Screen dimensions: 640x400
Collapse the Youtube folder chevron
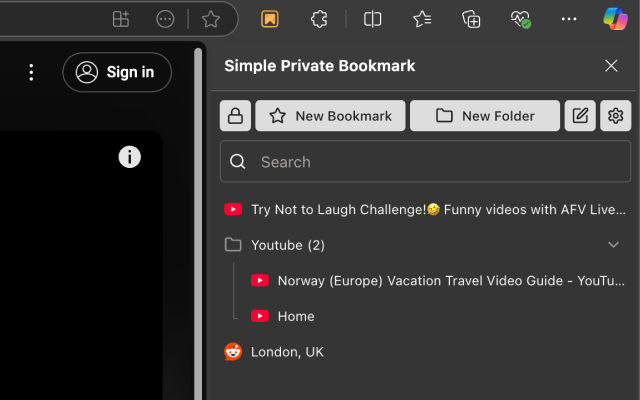tap(613, 245)
